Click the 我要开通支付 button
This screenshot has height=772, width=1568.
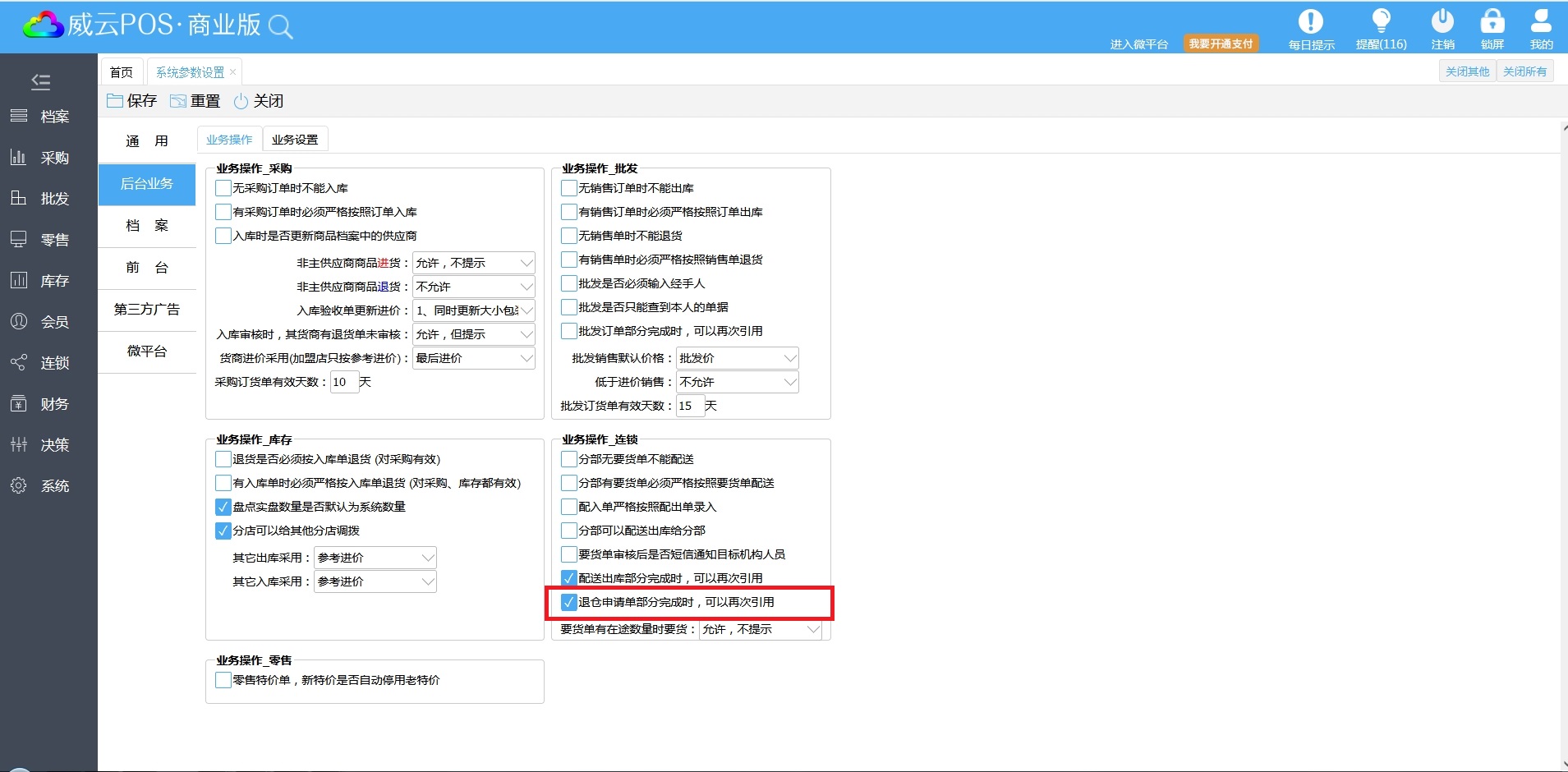[x=1221, y=44]
